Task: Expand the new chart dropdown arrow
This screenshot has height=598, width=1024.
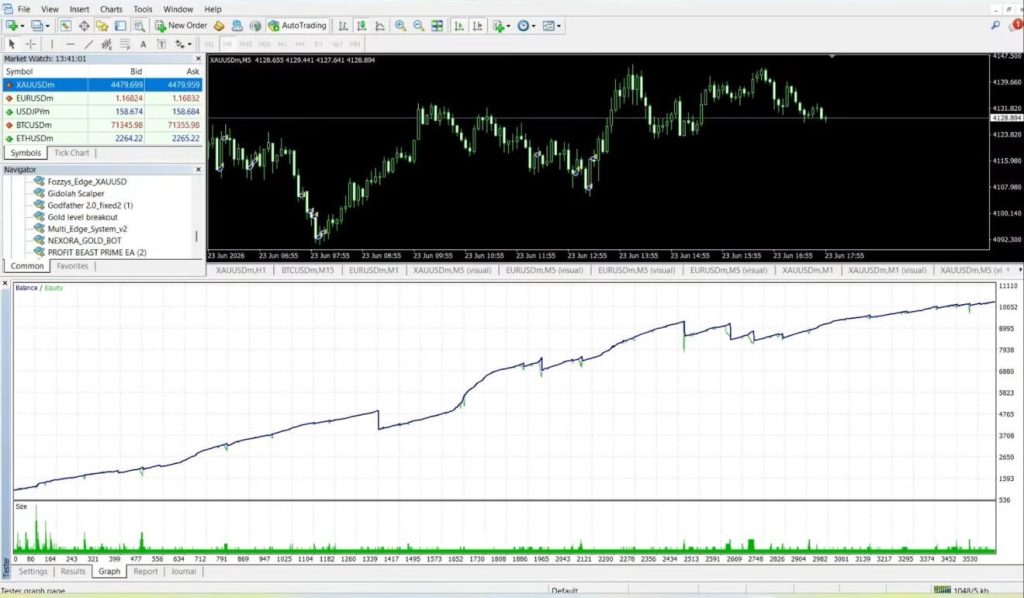Action: (x=23, y=26)
